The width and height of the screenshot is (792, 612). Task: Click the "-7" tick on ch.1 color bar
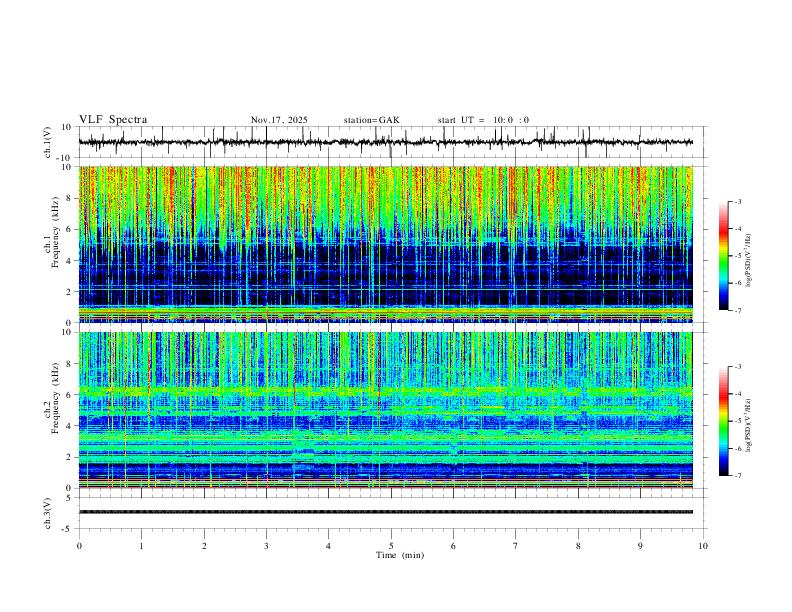pyautogui.click(x=737, y=310)
